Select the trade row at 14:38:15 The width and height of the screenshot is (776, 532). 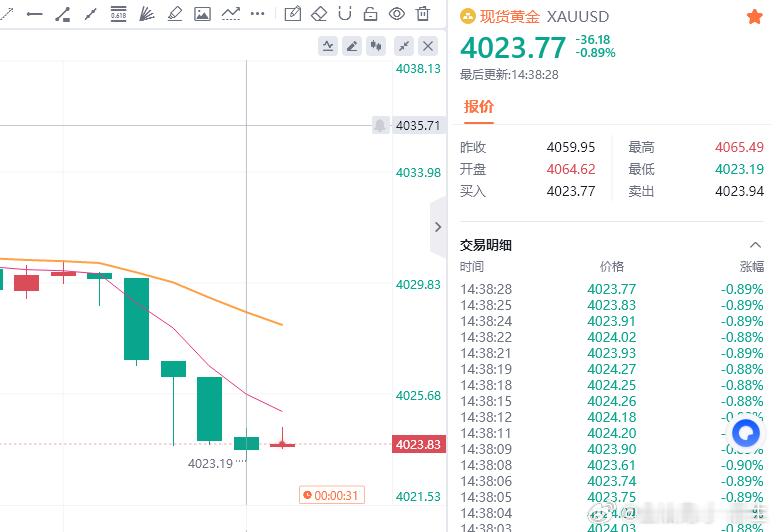point(612,401)
